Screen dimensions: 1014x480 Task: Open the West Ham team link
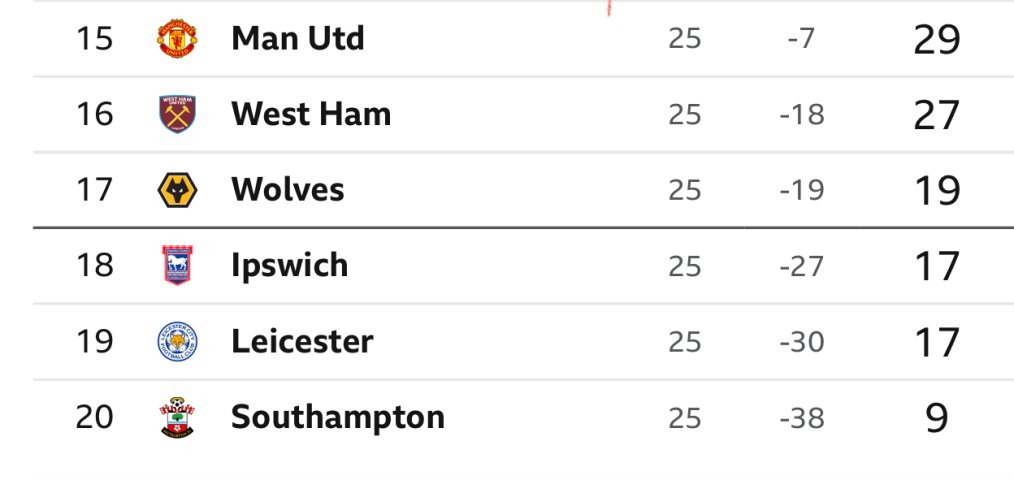click(x=311, y=114)
